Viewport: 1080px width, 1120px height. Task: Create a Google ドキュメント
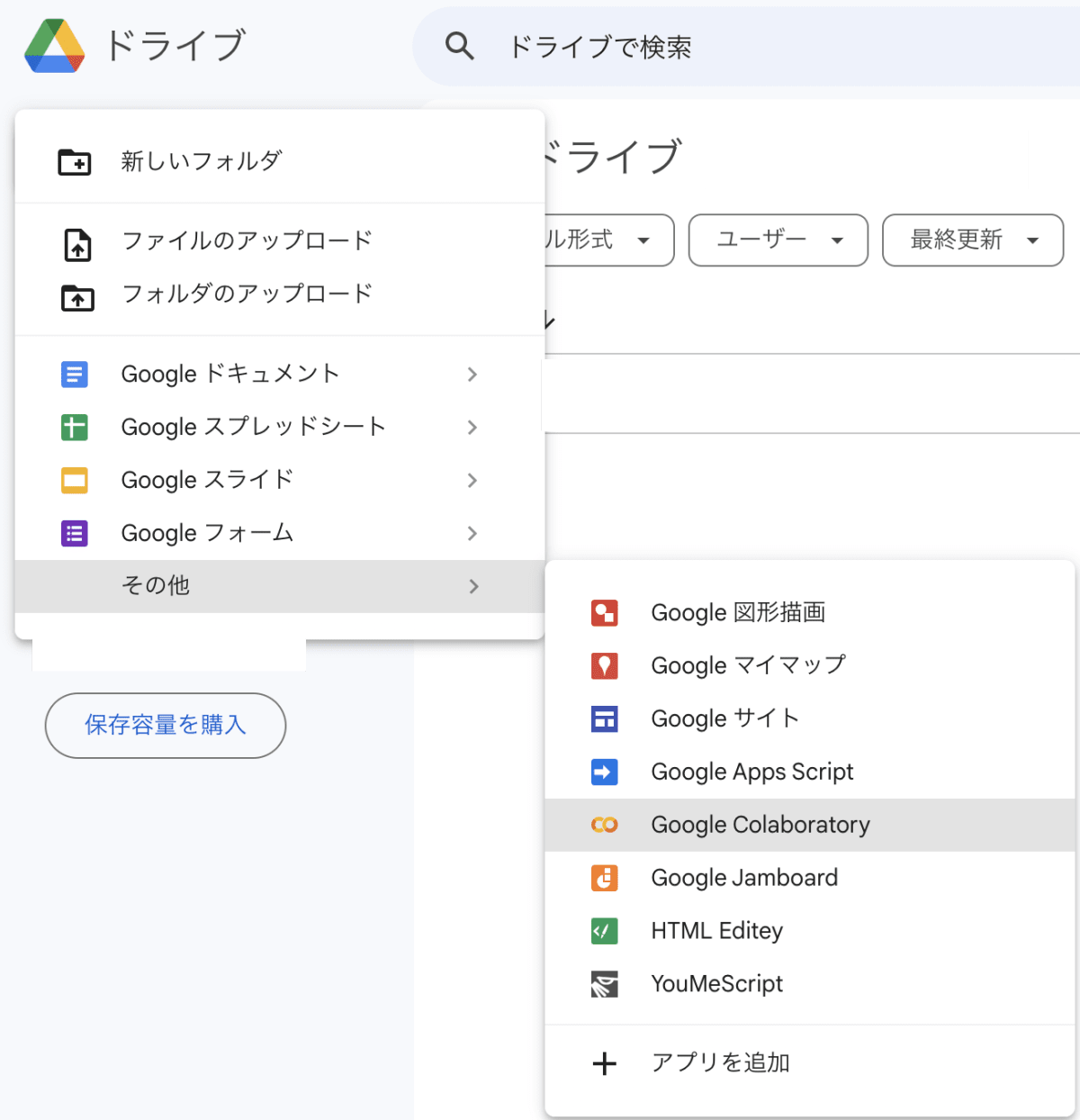tap(280, 374)
